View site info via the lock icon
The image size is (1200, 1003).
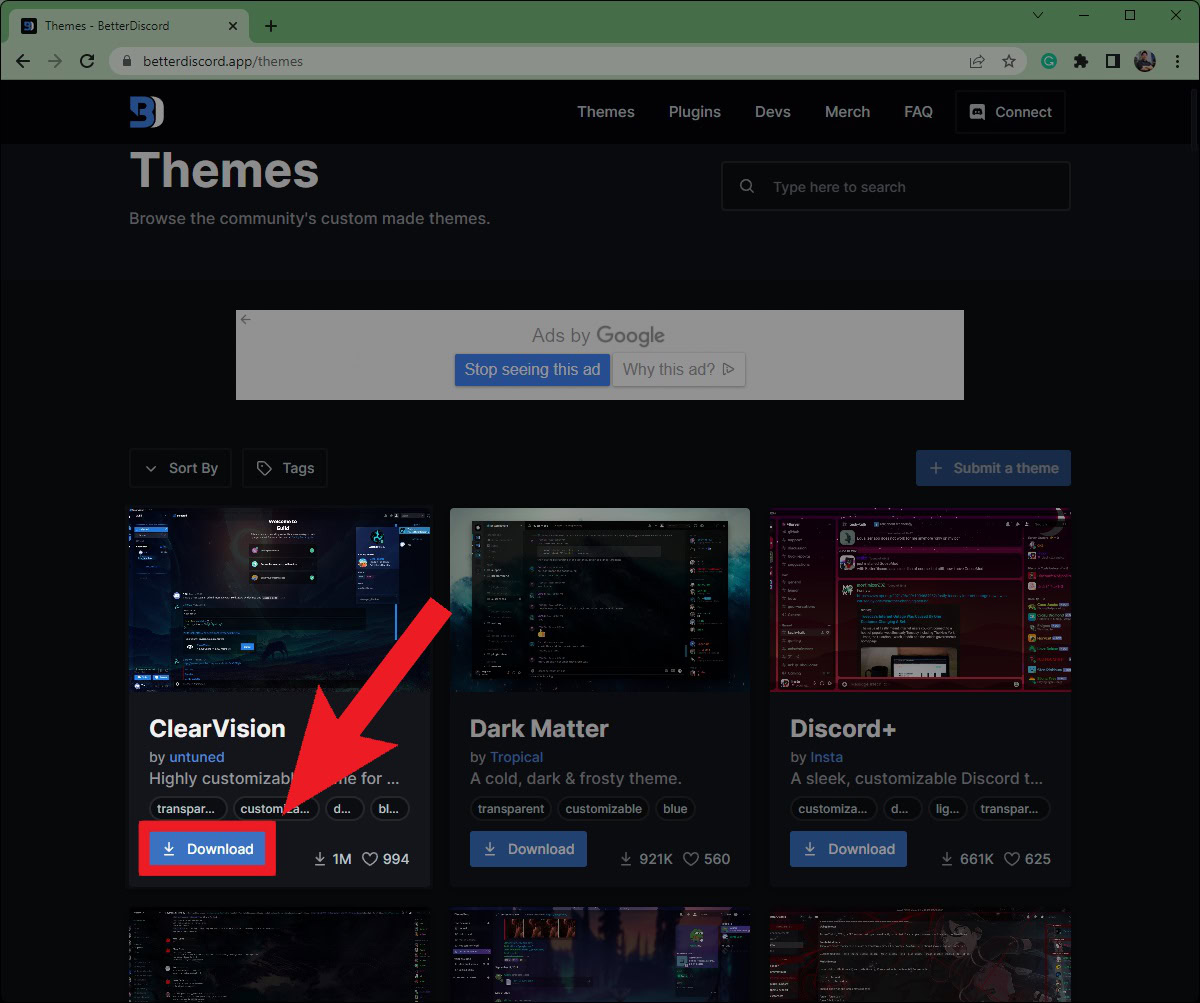[x=126, y=61]
